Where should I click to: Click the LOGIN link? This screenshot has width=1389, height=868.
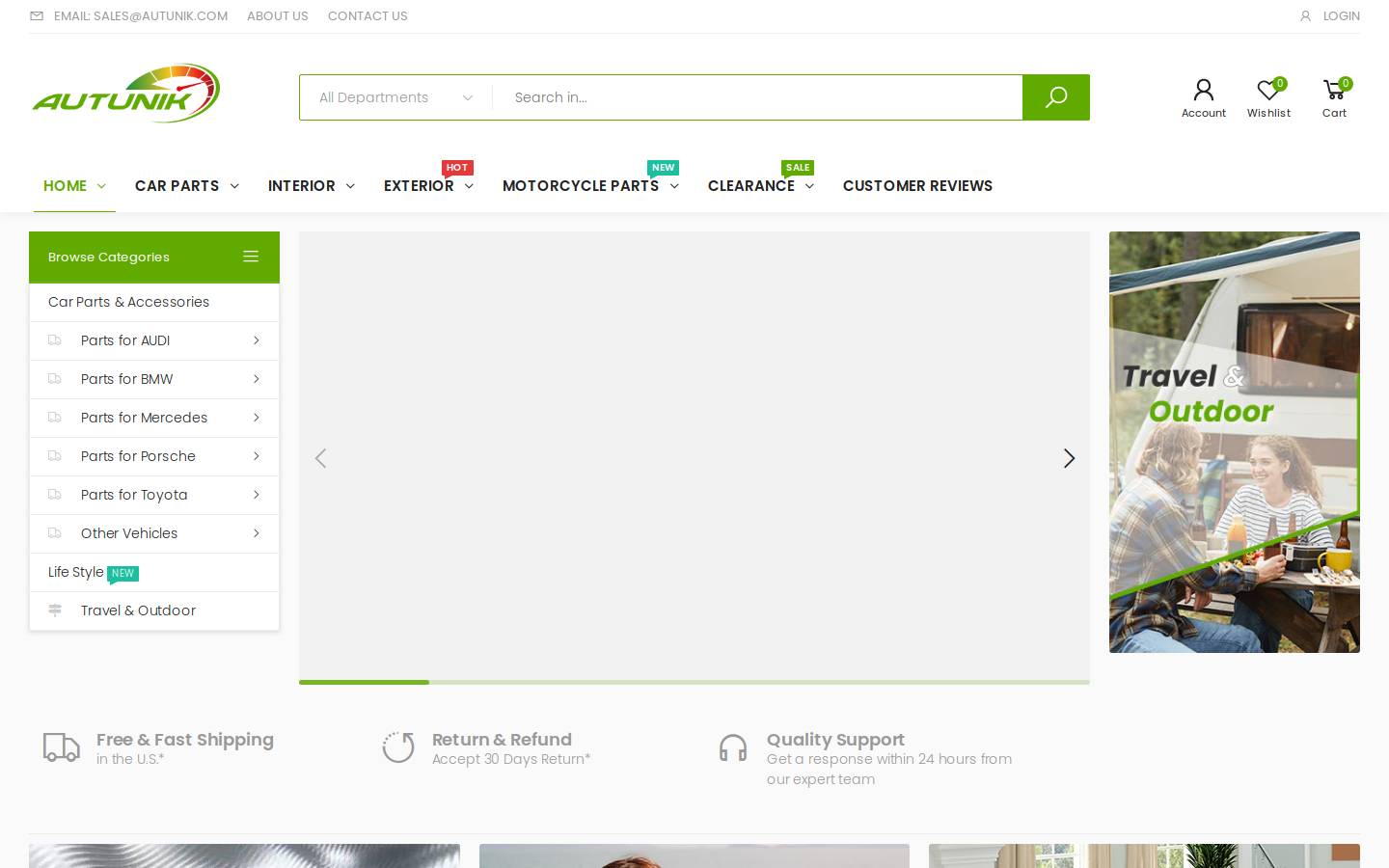[x=1342, y=16]
